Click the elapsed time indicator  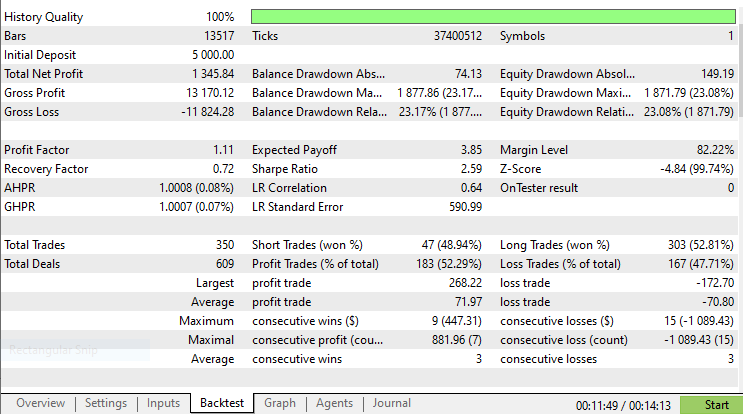pos(623,405)
